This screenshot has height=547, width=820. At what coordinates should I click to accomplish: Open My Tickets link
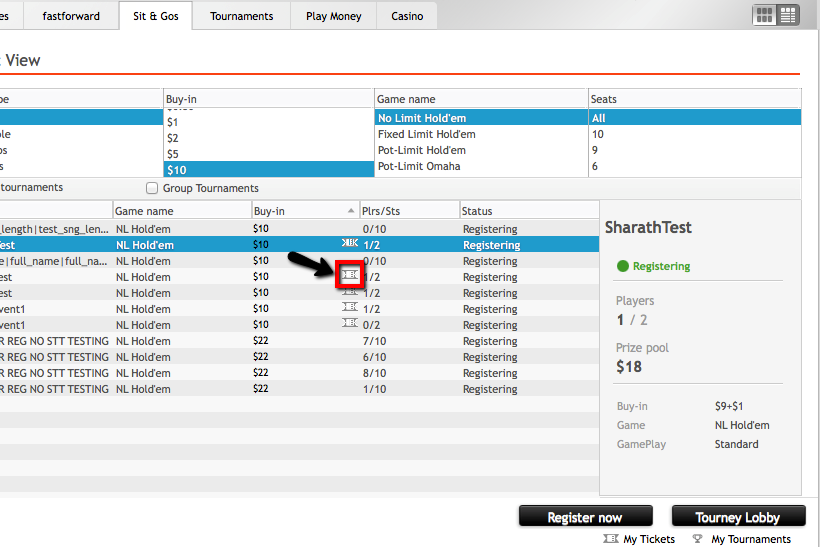click(649, 539)
